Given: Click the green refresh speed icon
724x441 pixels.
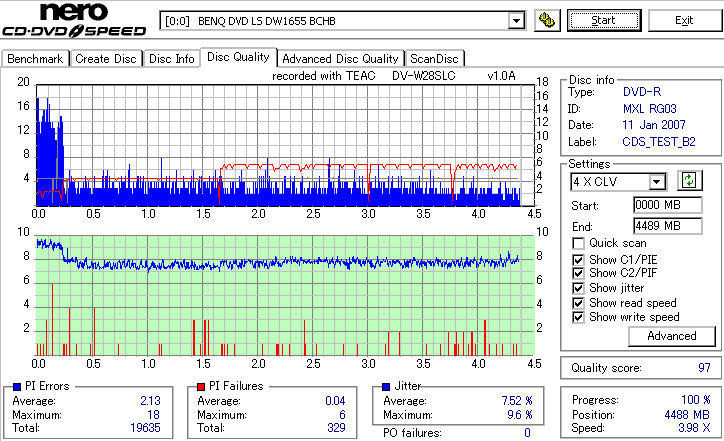Looking at the screenshot, I should pyautogui.click(x=688, y=181).
